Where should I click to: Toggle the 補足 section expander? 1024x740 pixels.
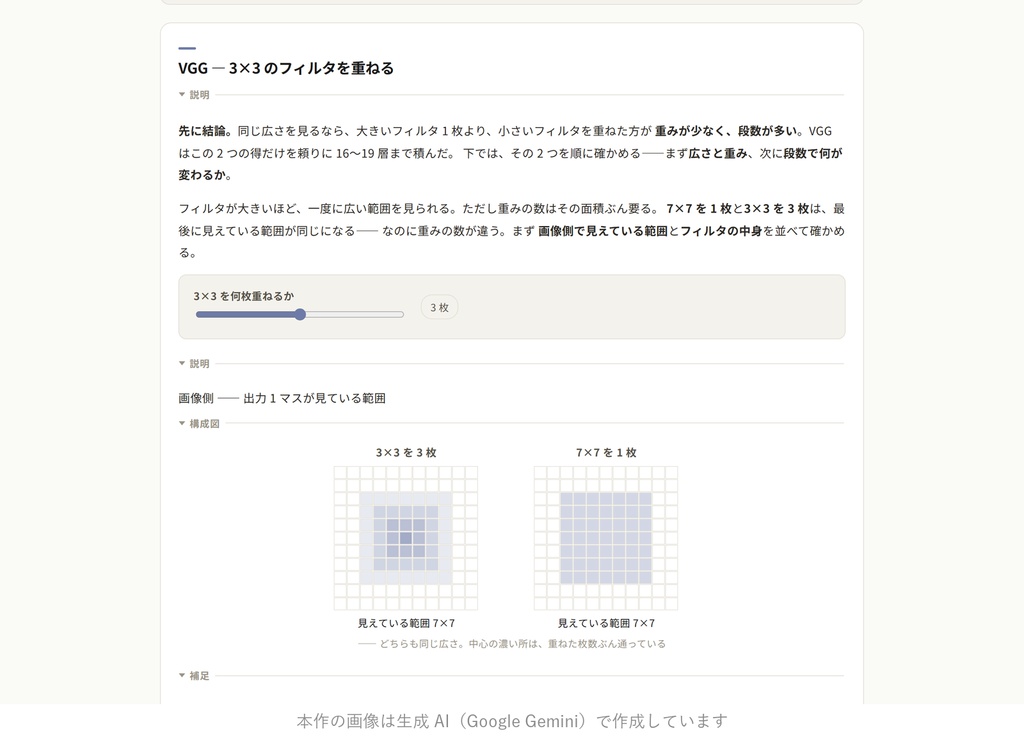click(x=194, y=676)
